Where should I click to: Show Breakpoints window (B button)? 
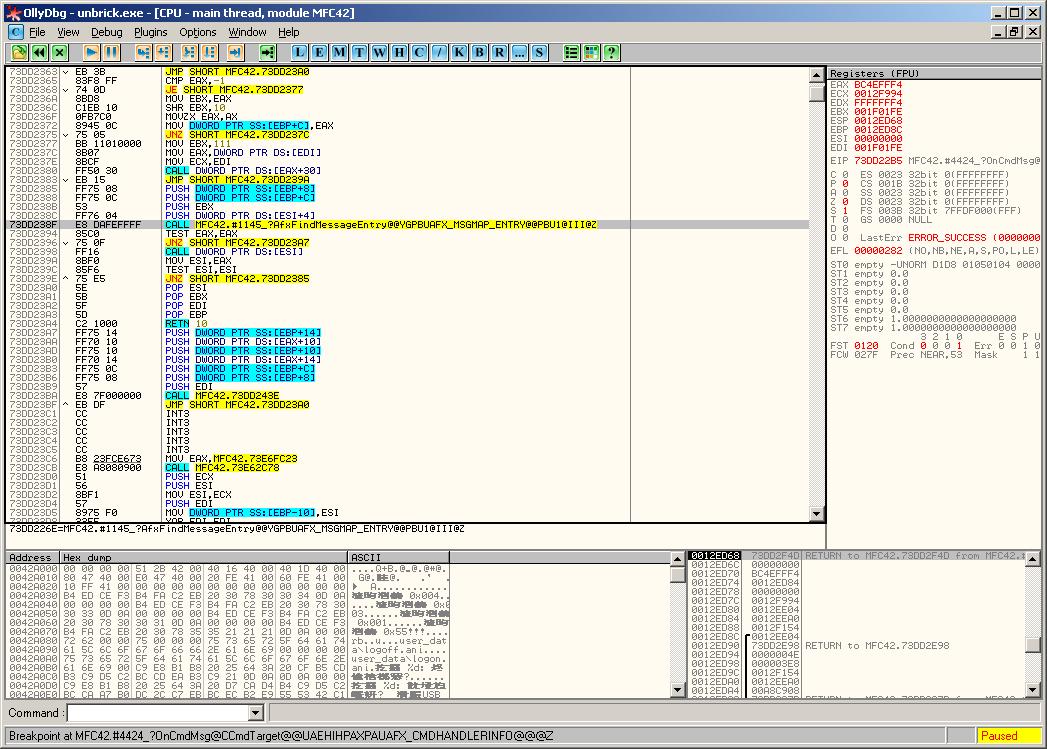click(479, 52)
